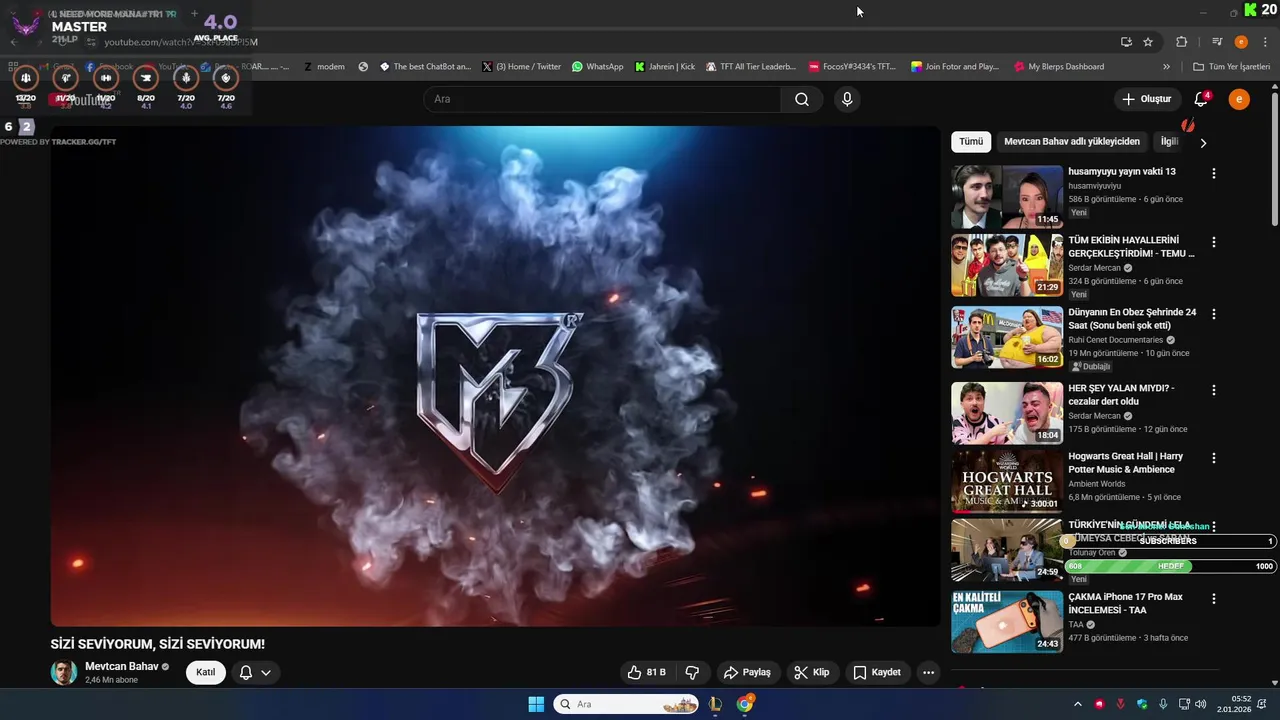Join channel via Katıl button
The image size is (1280, 720).
(x=205, y=672)
